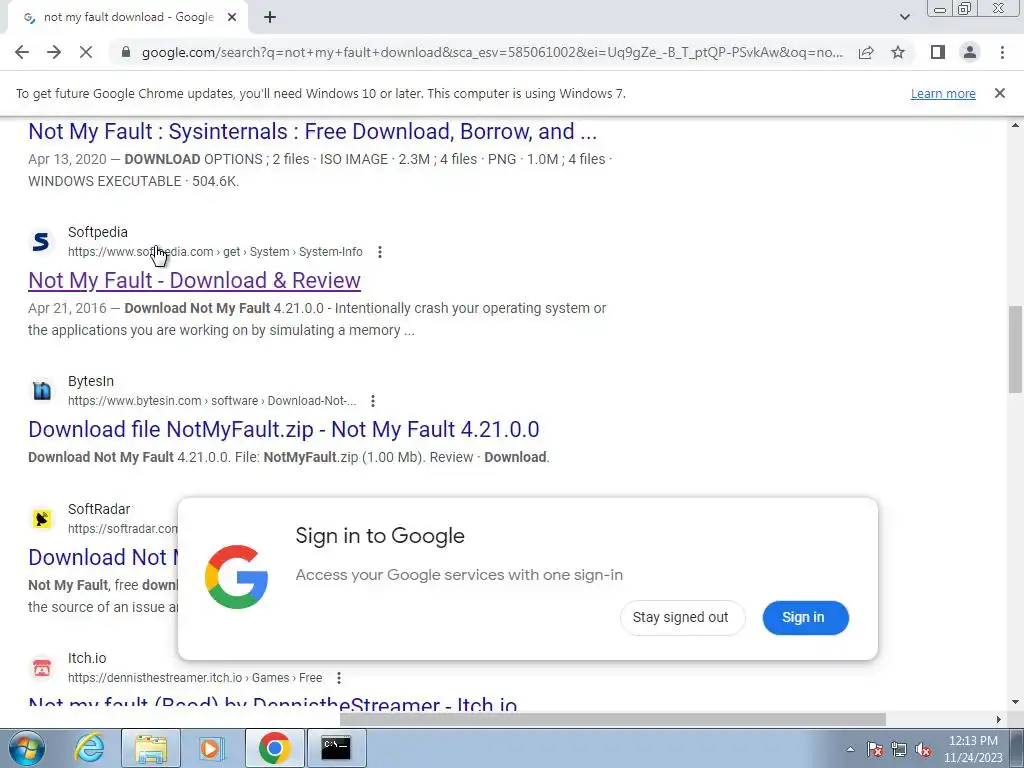Viewport: 1024px width, 768px height.
Task: Click the SoftRadar site favicon
Action: 41,519
